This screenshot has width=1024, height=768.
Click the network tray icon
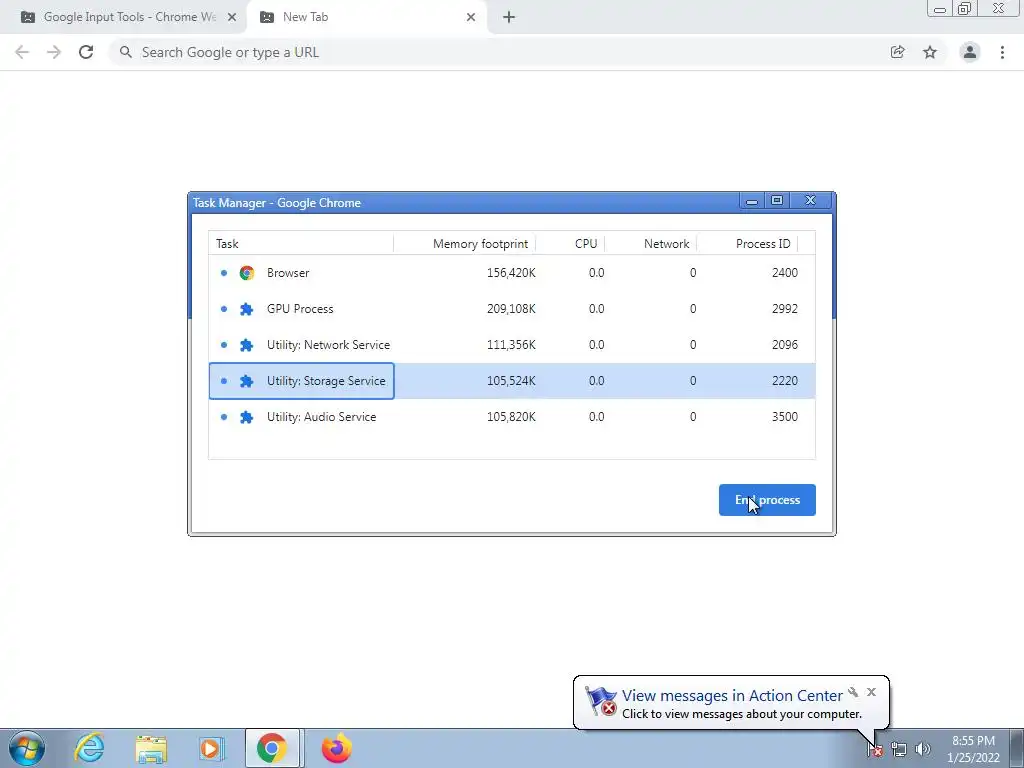[899, 750]
